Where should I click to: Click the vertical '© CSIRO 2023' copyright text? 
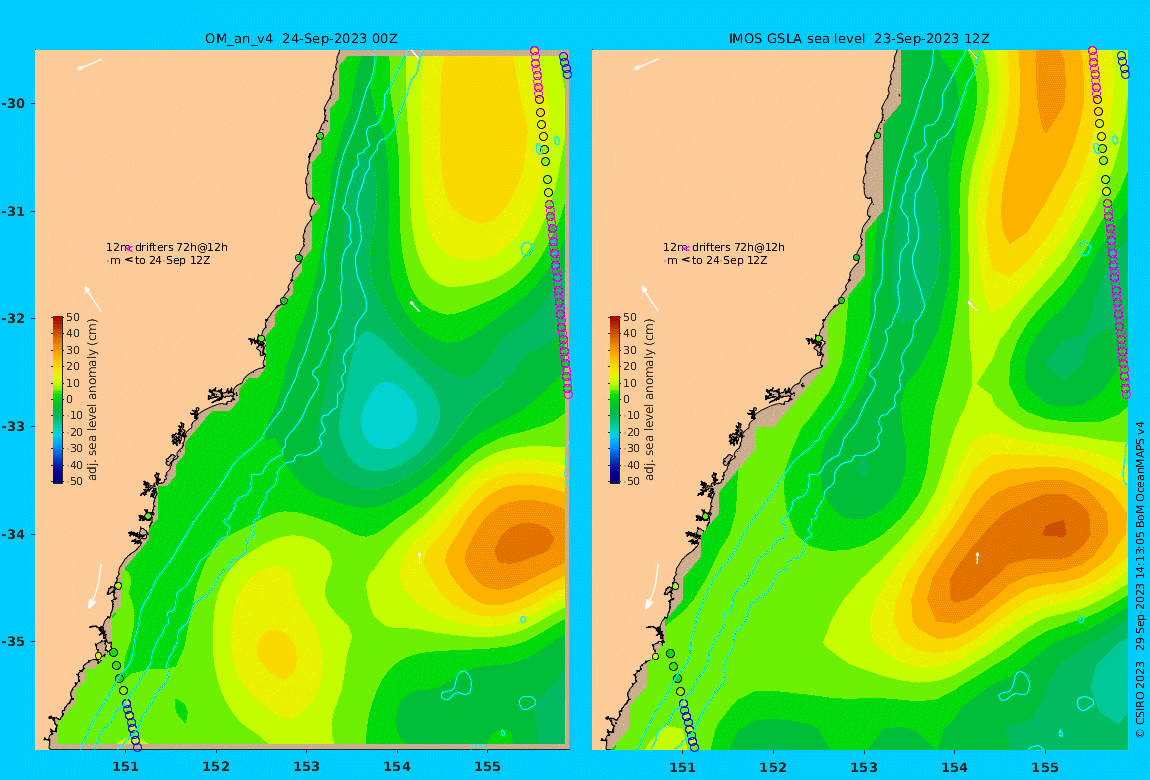[x=1140, y=699]
